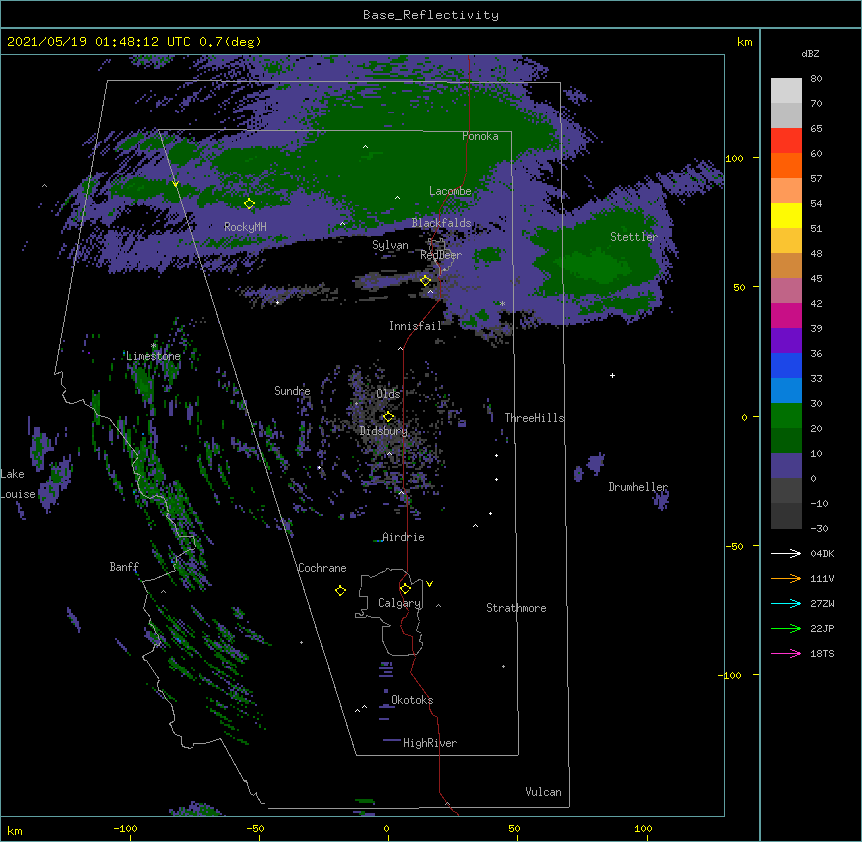This screenshot has width=862, height=842.
Task: Select the light gray swatch beside 80
Action: pos(786,91)
